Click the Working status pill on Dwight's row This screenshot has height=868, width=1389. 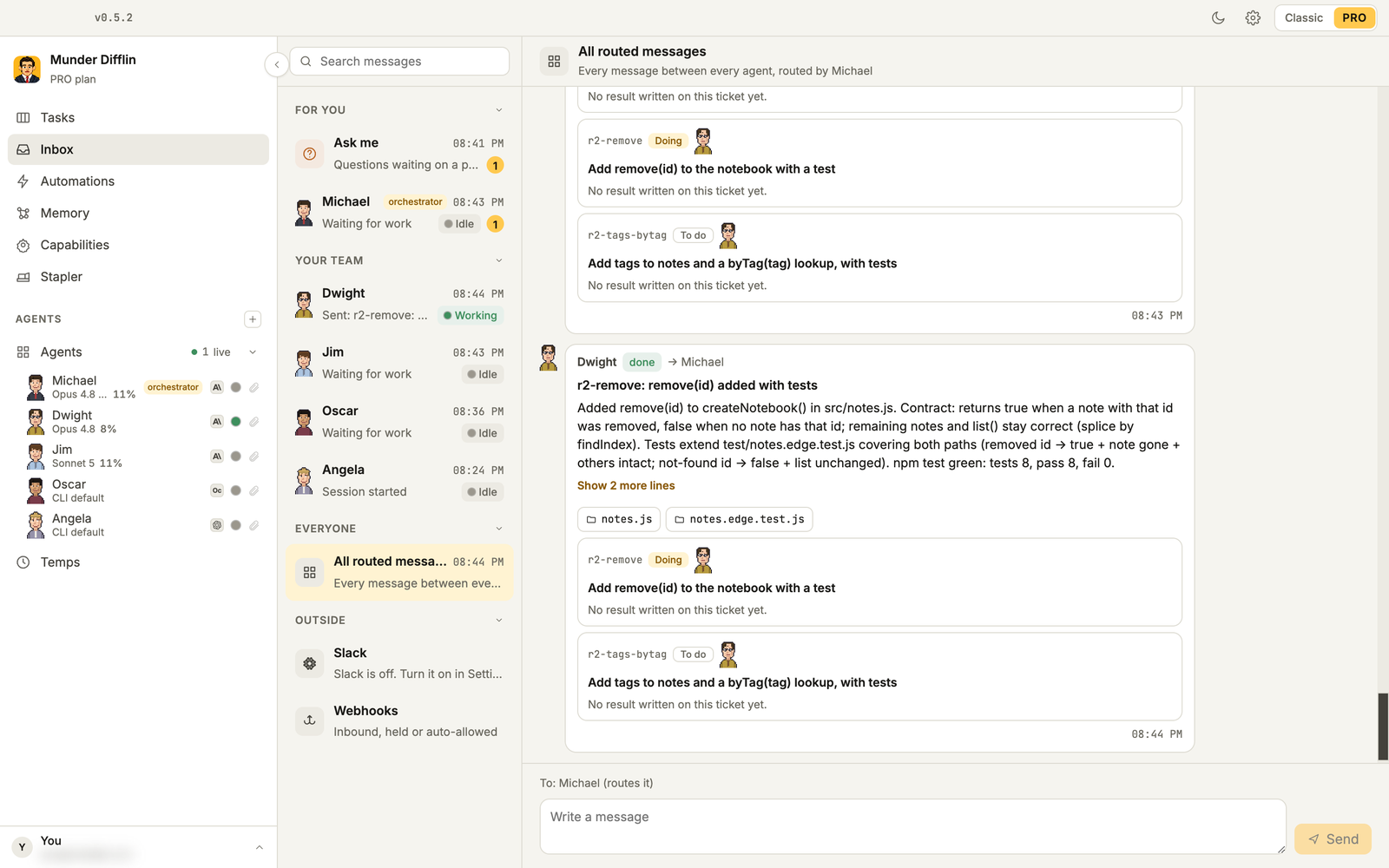coord(471,316)
